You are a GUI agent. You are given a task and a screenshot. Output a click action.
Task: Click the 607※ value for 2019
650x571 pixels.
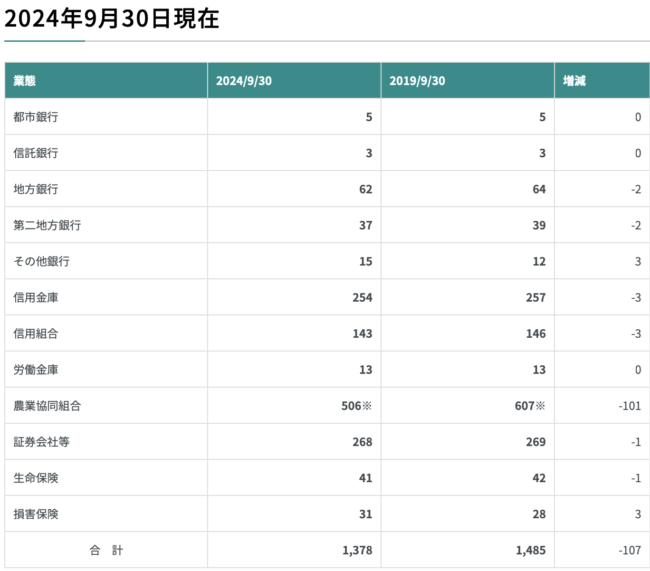point(530,406)
